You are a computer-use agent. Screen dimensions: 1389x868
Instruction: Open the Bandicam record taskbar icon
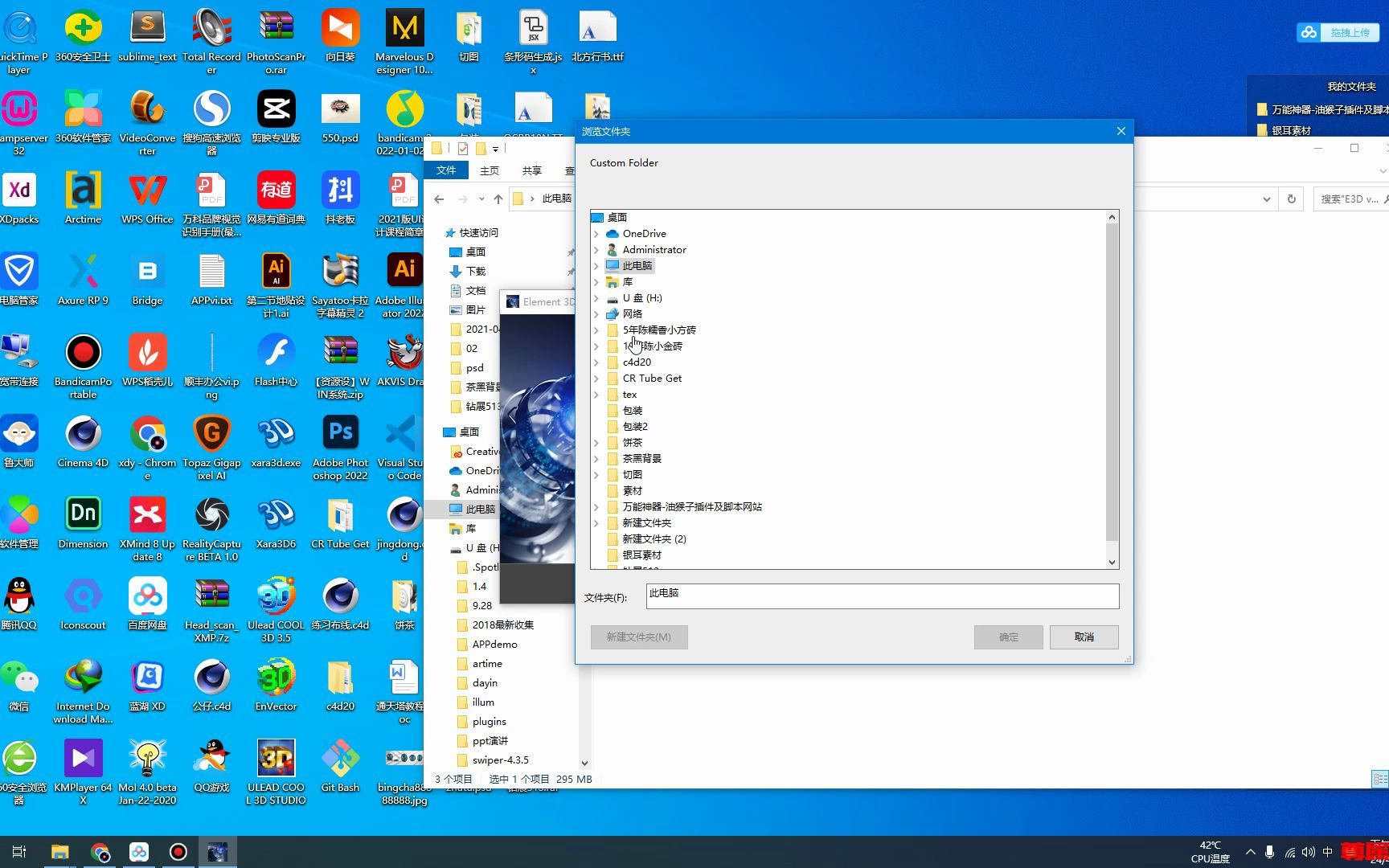(178, 852)
